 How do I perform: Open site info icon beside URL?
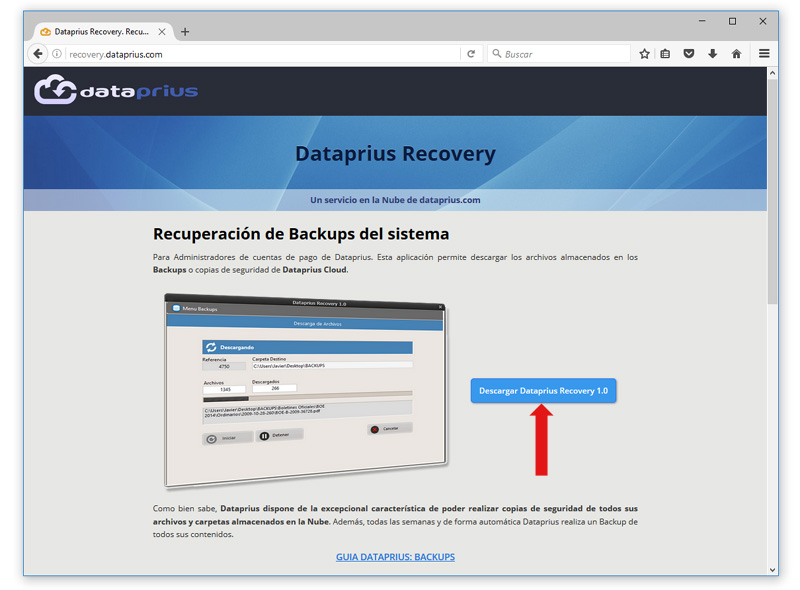57,54
